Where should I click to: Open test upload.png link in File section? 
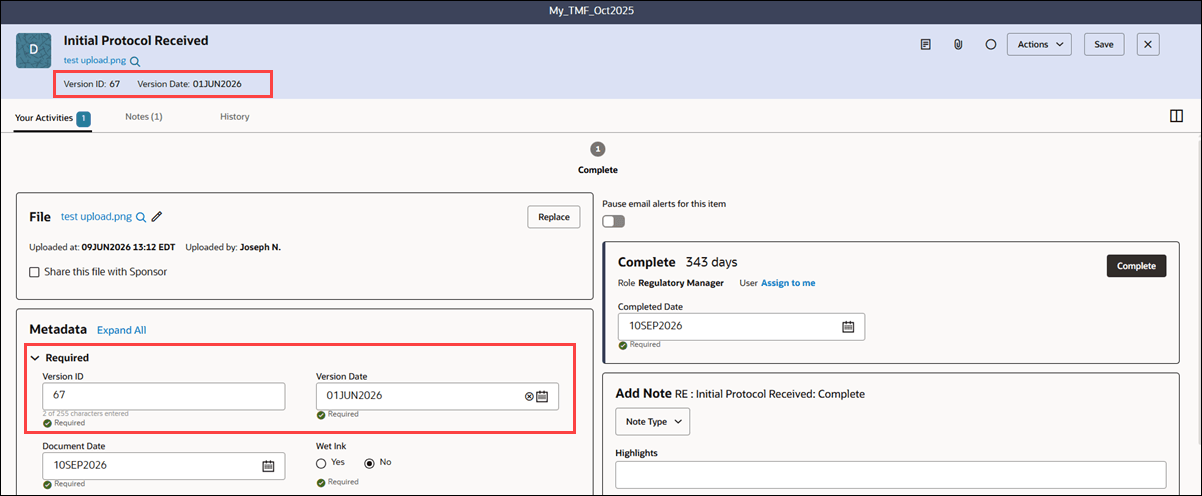(x=96, y=216)
